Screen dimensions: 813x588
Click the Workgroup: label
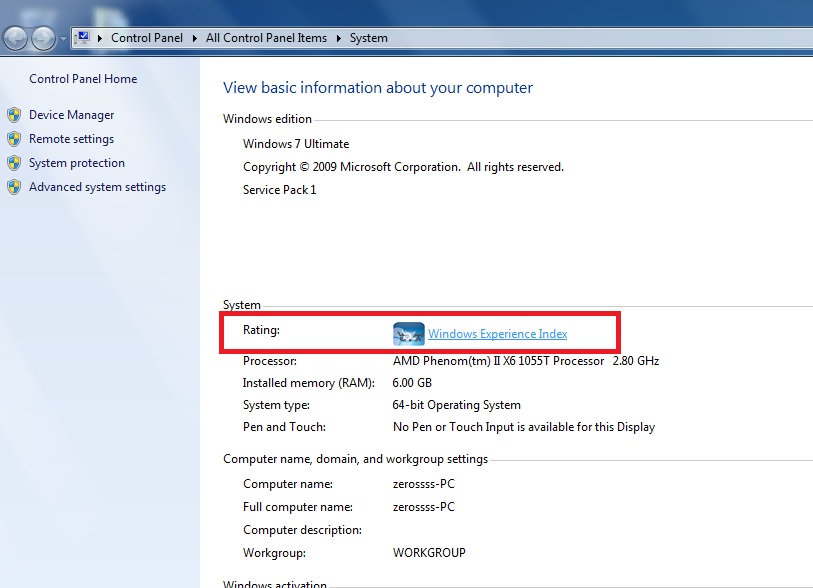click(274, 553)
